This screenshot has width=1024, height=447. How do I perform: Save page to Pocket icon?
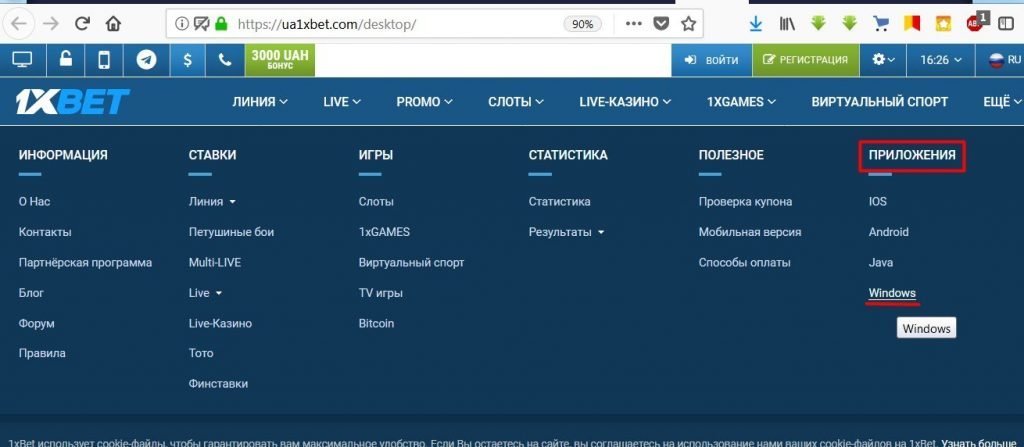click(x=662, y=24)
